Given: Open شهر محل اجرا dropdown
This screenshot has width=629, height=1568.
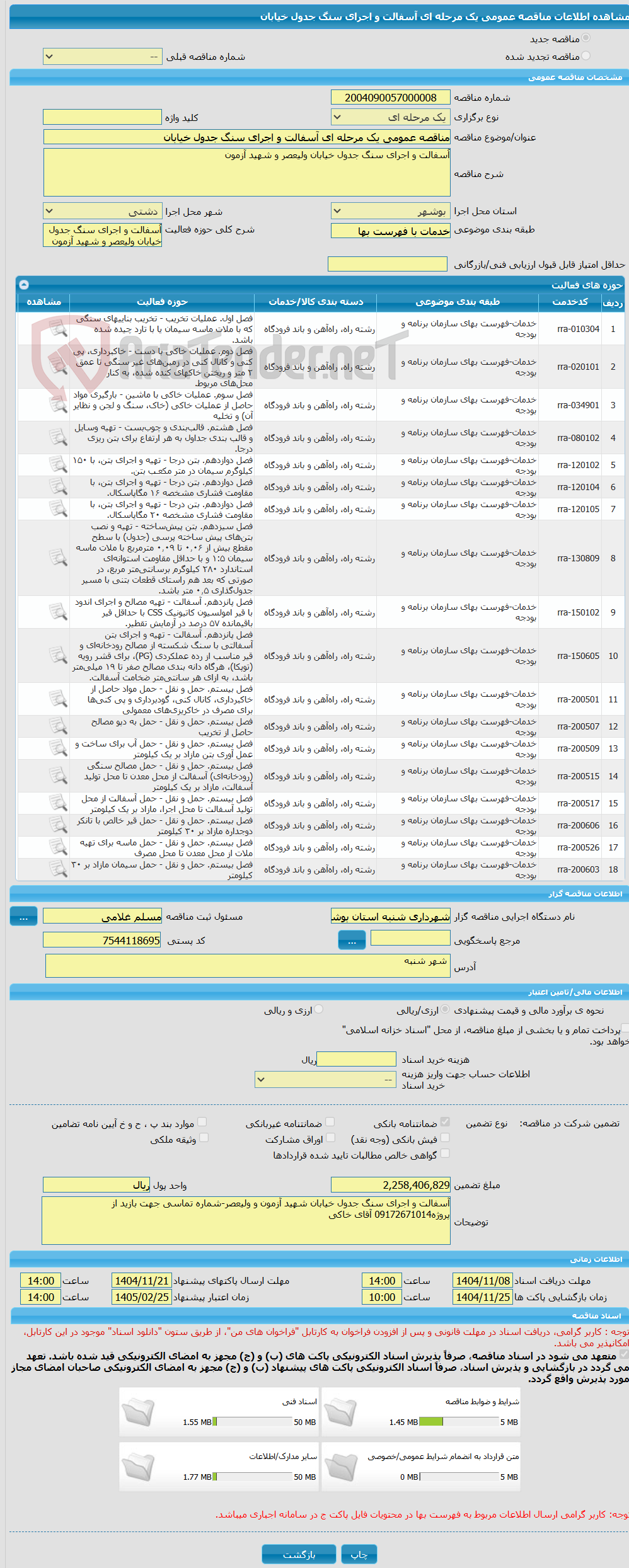Looking at the screenshot, I should pyautogui.click(x=102, y=212).
